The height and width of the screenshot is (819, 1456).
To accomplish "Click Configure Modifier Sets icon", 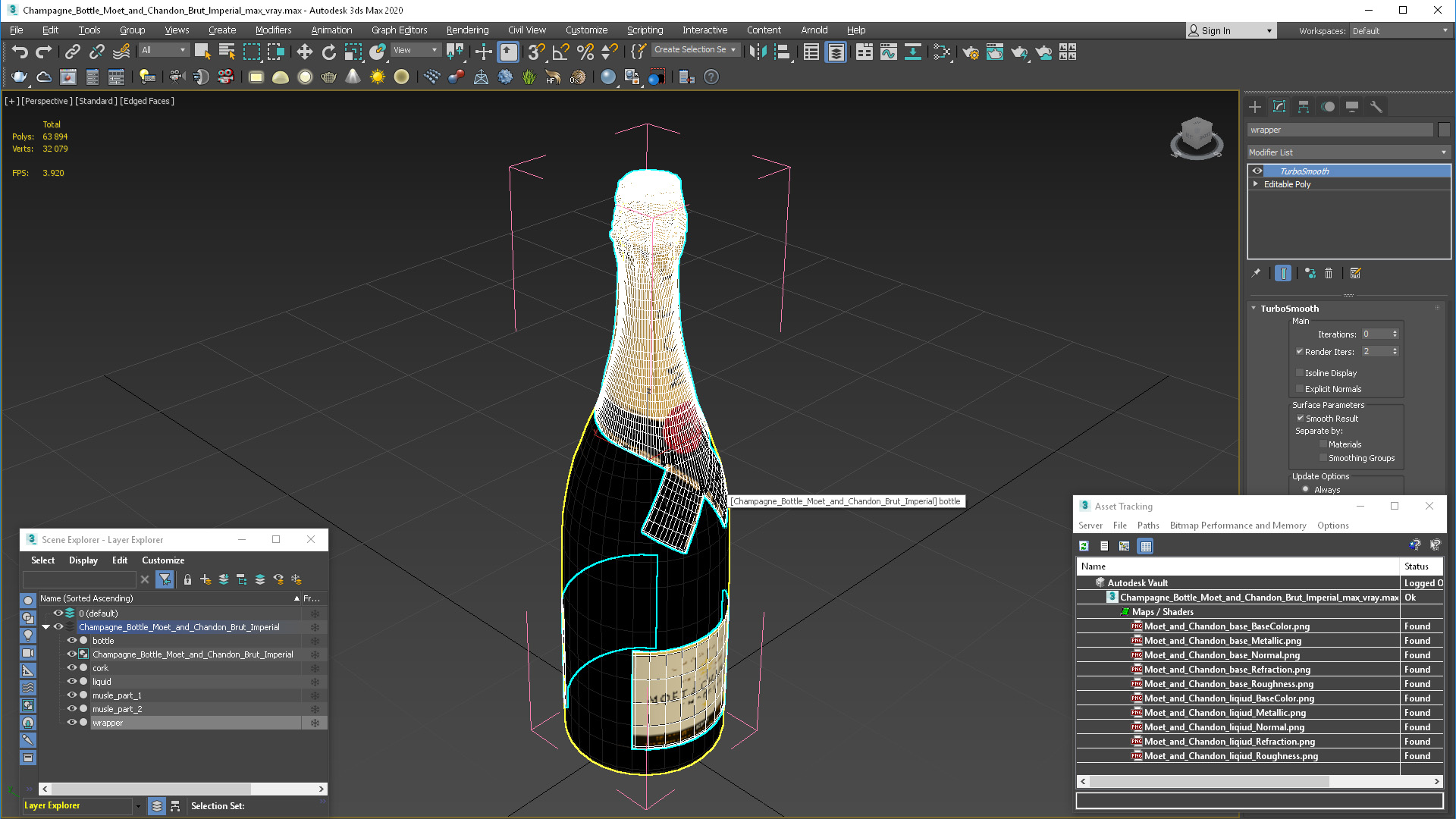I will [1356, 273].
